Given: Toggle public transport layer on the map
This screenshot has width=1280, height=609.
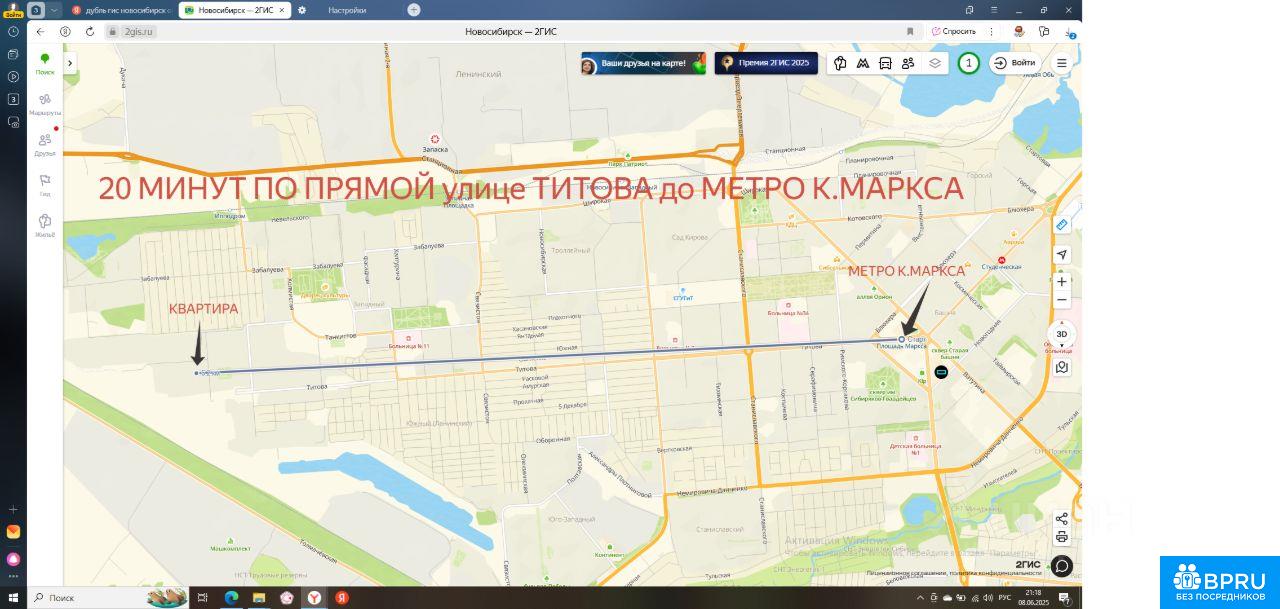Looking at the screenshot, I should click(x=885, y=63).
